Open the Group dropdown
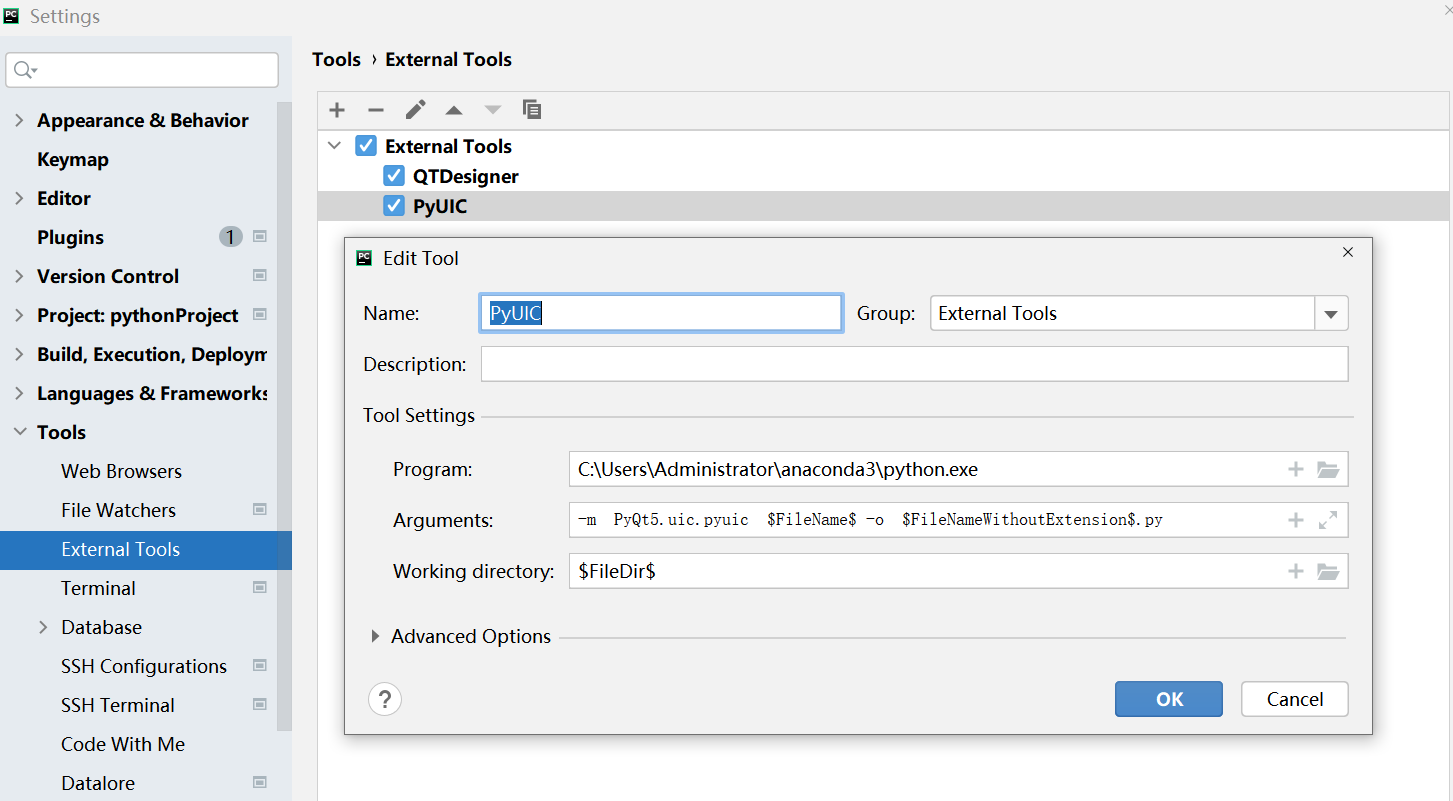Image resolution: width=1453 pixels, height=801 pixels. [1330, 314]
